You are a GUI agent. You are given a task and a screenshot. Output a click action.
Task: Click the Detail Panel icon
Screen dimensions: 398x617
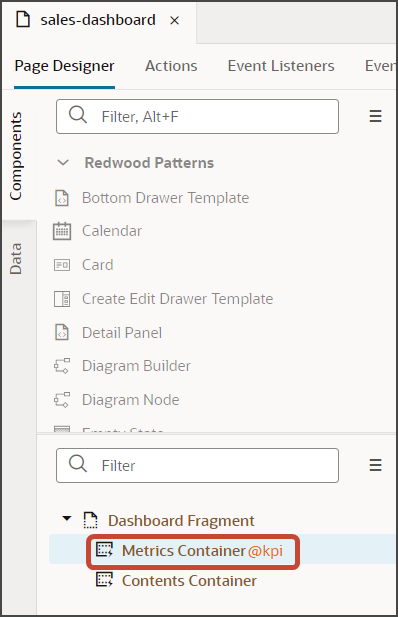point(62,333)
